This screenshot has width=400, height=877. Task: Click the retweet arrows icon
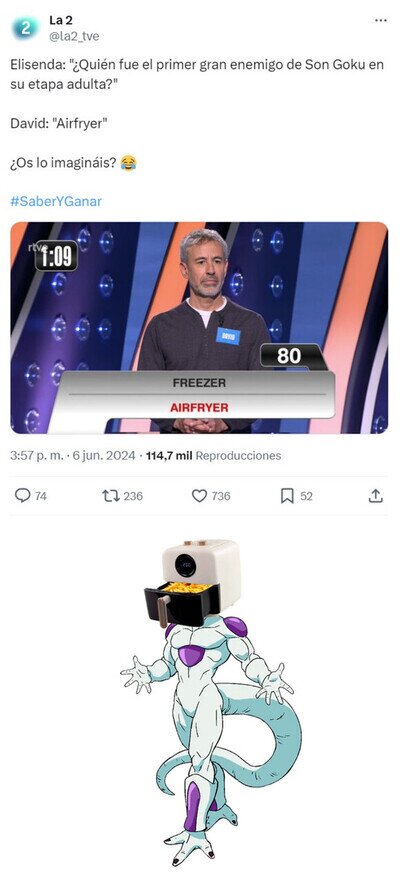[x=111, y=496]
